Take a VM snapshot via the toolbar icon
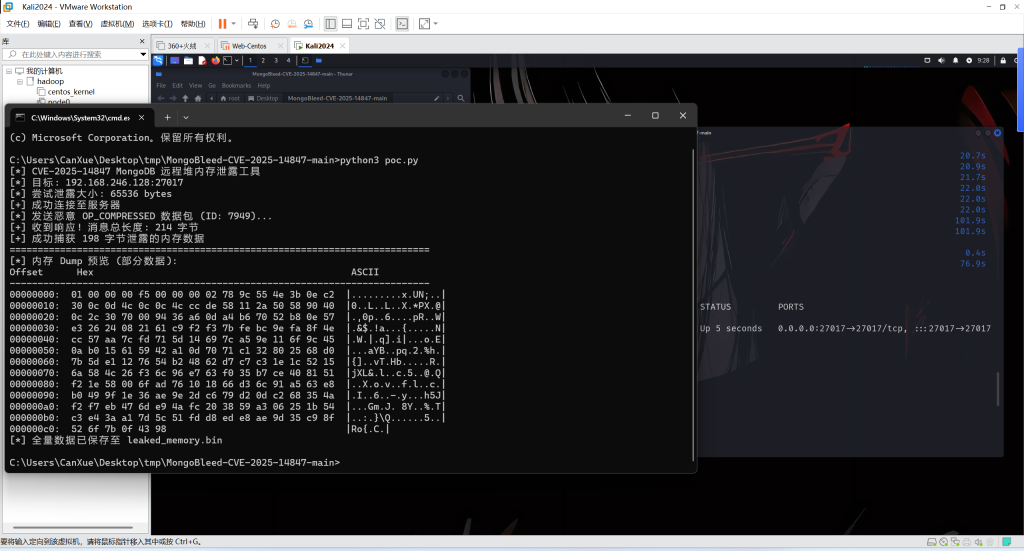The width and height of the screenshot is (1024, 551). click(276, 23)
